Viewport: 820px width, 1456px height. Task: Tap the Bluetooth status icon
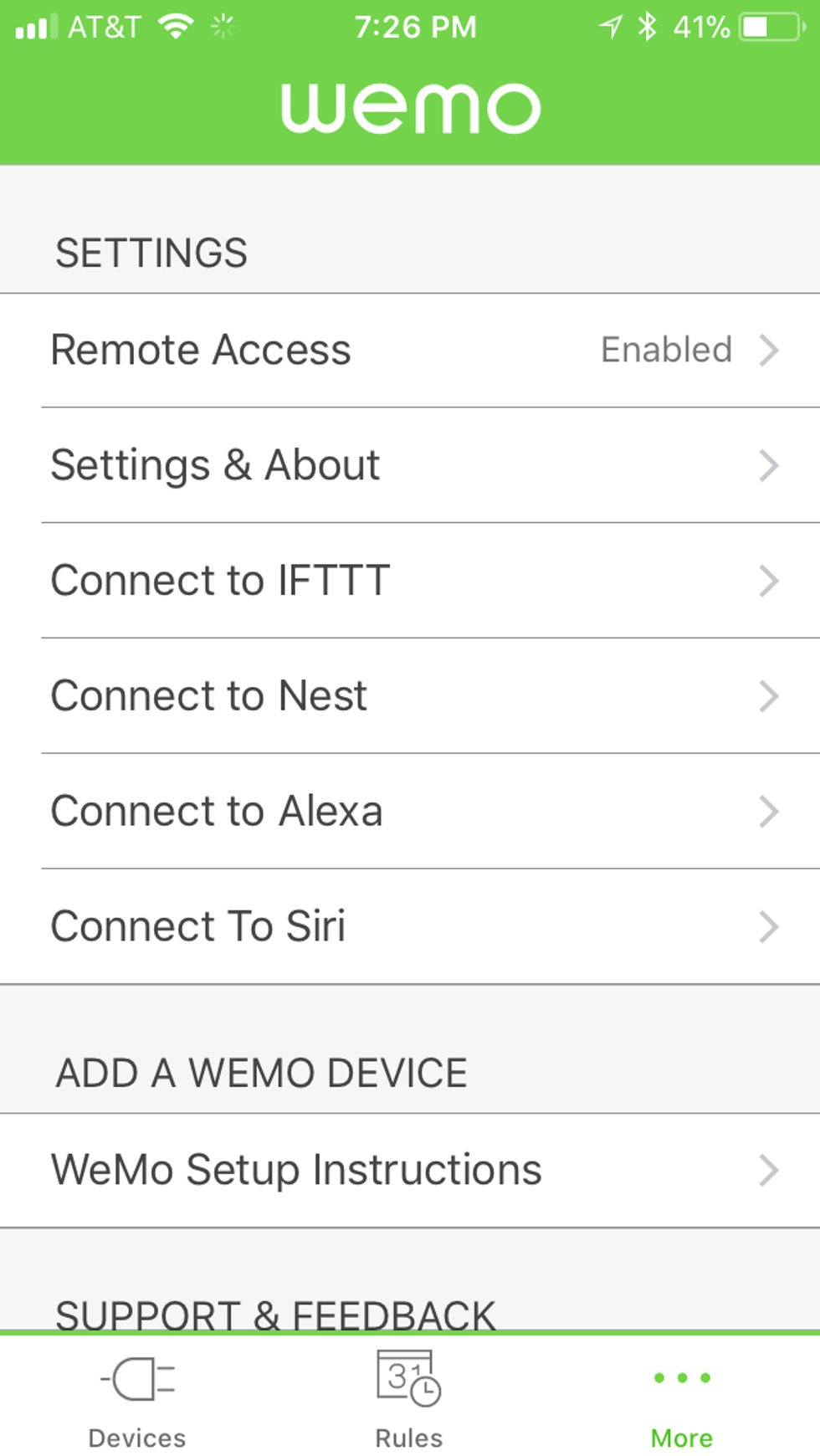(647, 27)
